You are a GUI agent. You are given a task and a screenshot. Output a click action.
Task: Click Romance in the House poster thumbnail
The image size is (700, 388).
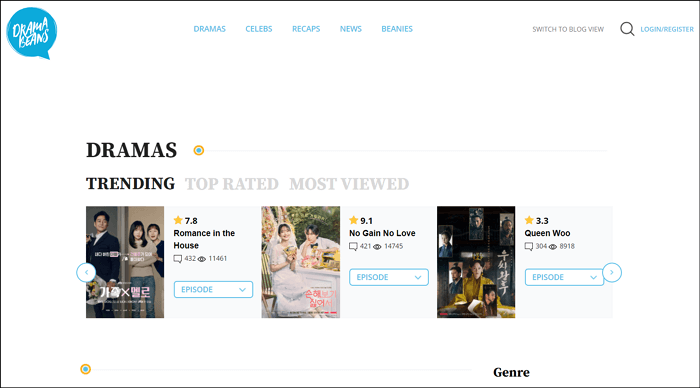125,262
